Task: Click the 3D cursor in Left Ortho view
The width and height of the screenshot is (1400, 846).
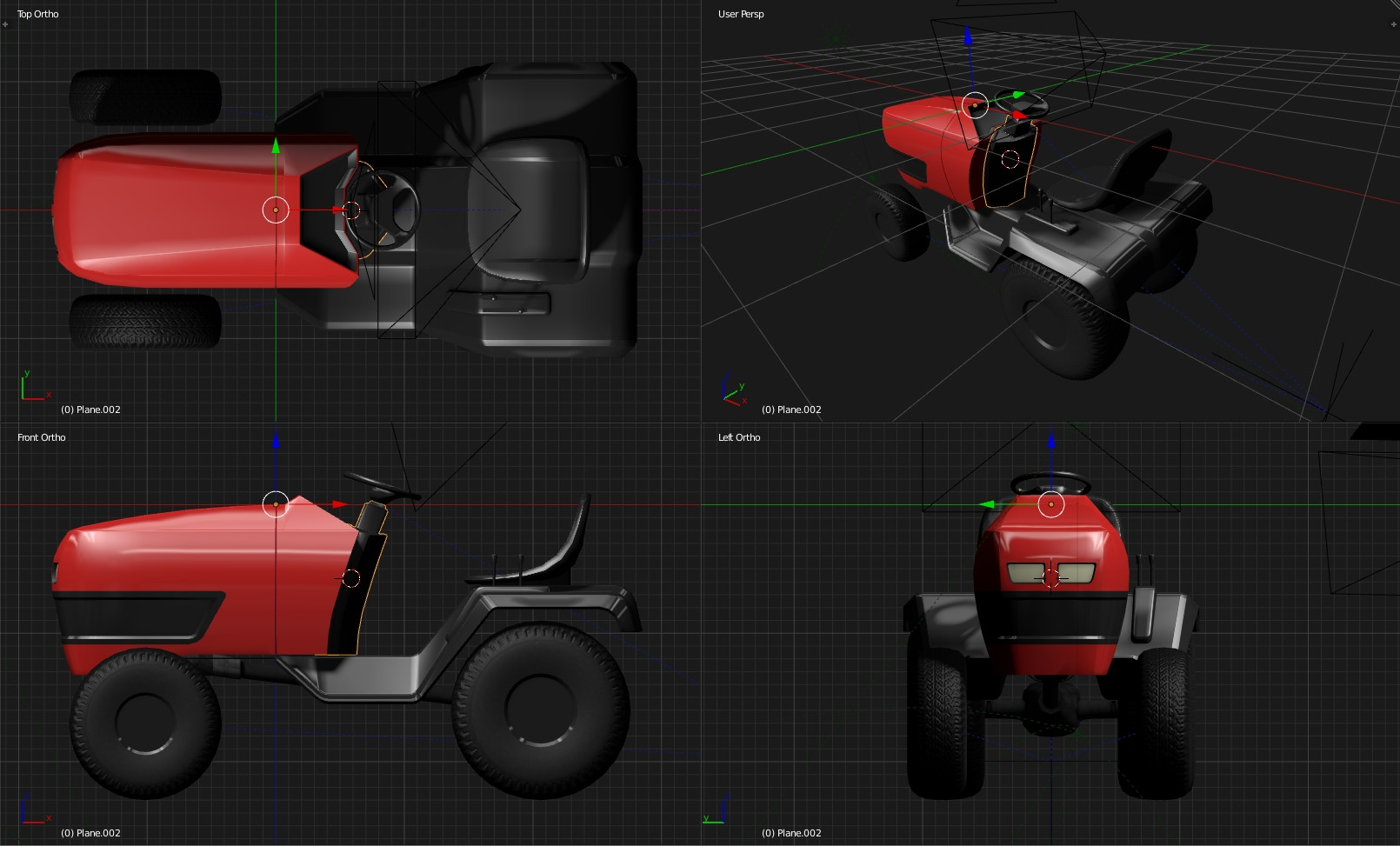Action: coord(1050,577)
